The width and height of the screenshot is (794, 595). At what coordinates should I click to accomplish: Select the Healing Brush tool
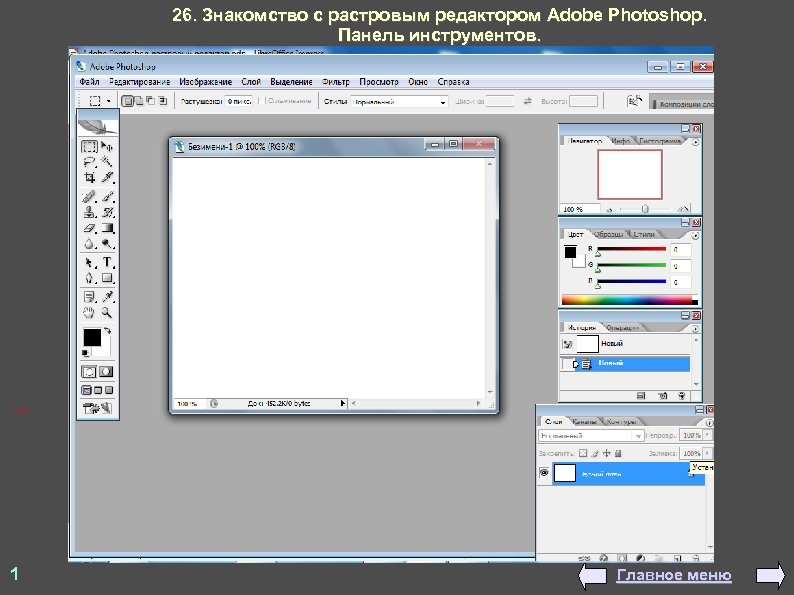point(89,196)
